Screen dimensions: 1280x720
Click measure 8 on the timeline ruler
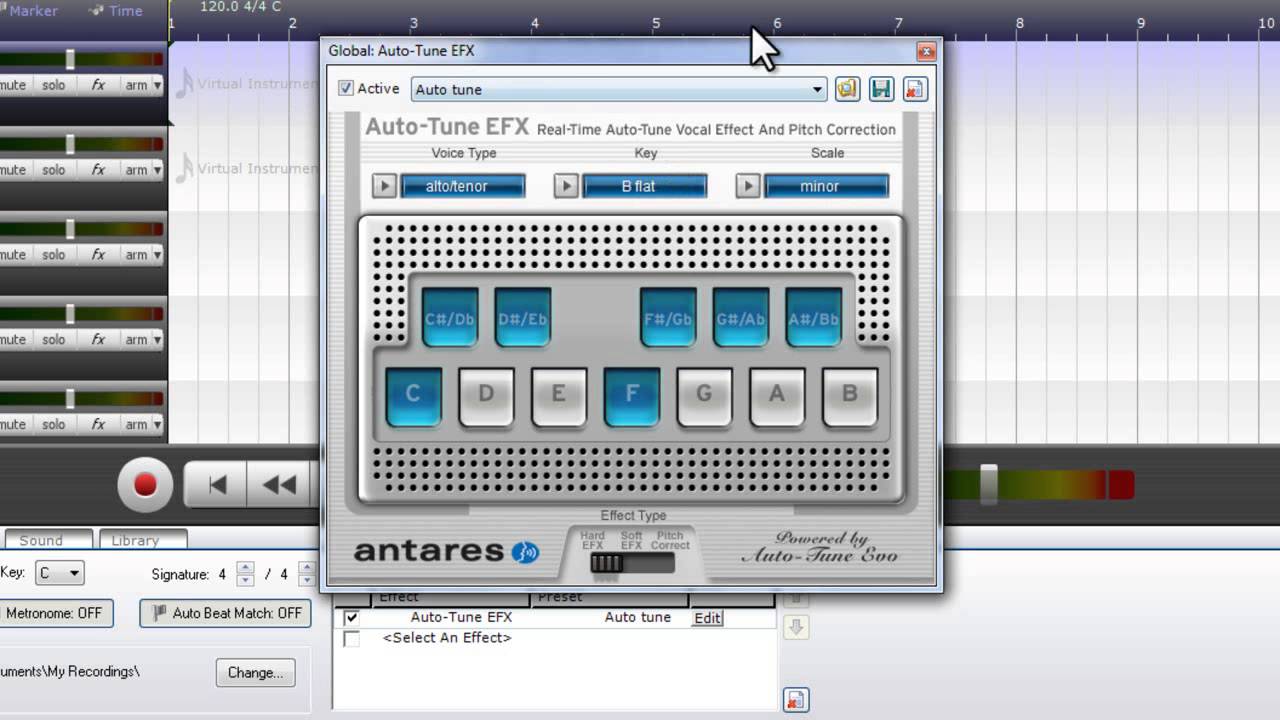1019,23
